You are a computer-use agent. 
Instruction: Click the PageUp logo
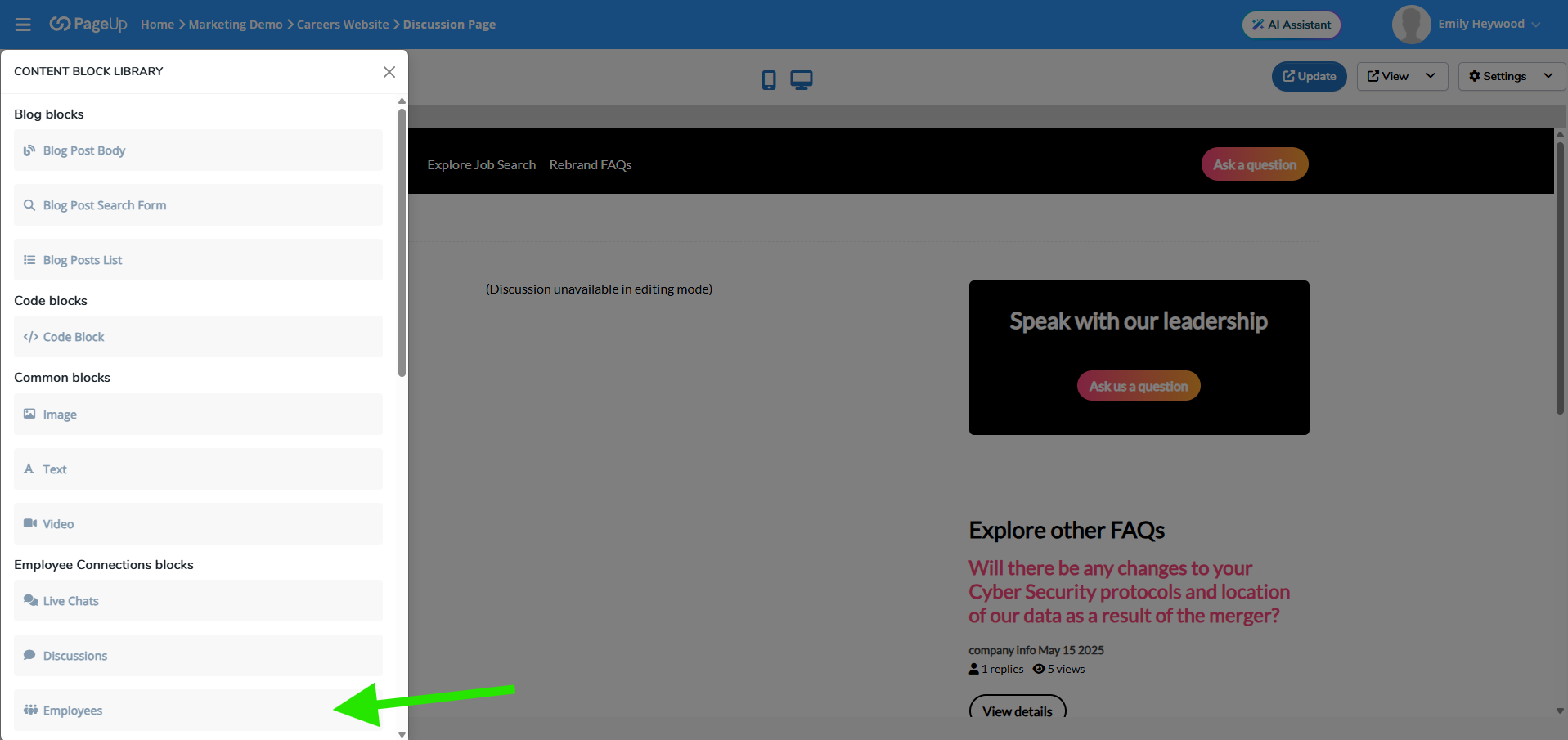[x=88, y=24]
